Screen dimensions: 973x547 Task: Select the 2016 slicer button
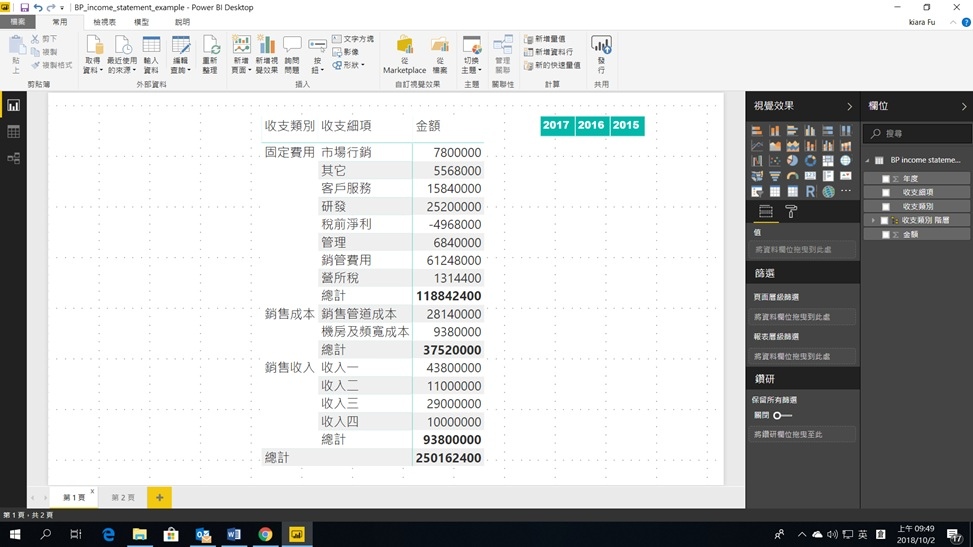pyautogui.click(x=591, y=125)
